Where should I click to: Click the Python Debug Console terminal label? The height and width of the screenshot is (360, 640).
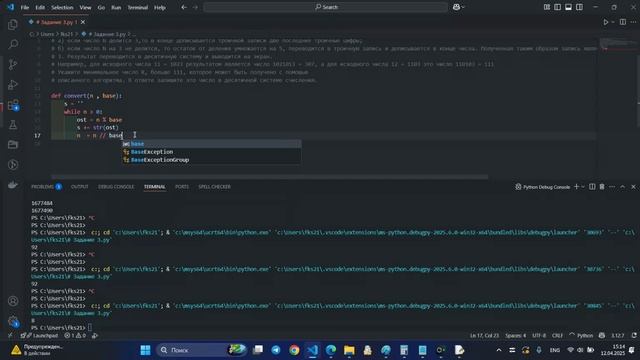point(543,187)
